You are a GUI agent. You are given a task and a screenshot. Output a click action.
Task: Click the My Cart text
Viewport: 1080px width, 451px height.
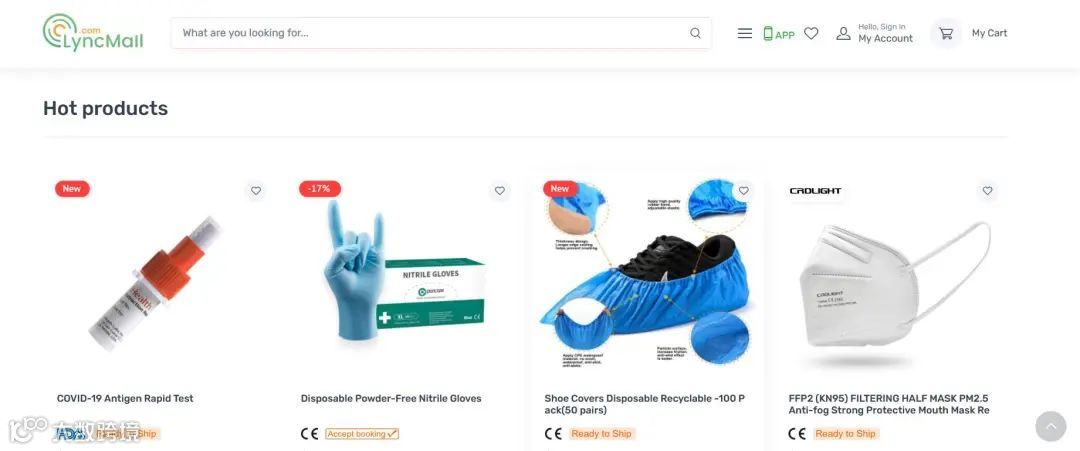(x=989, y=33)
